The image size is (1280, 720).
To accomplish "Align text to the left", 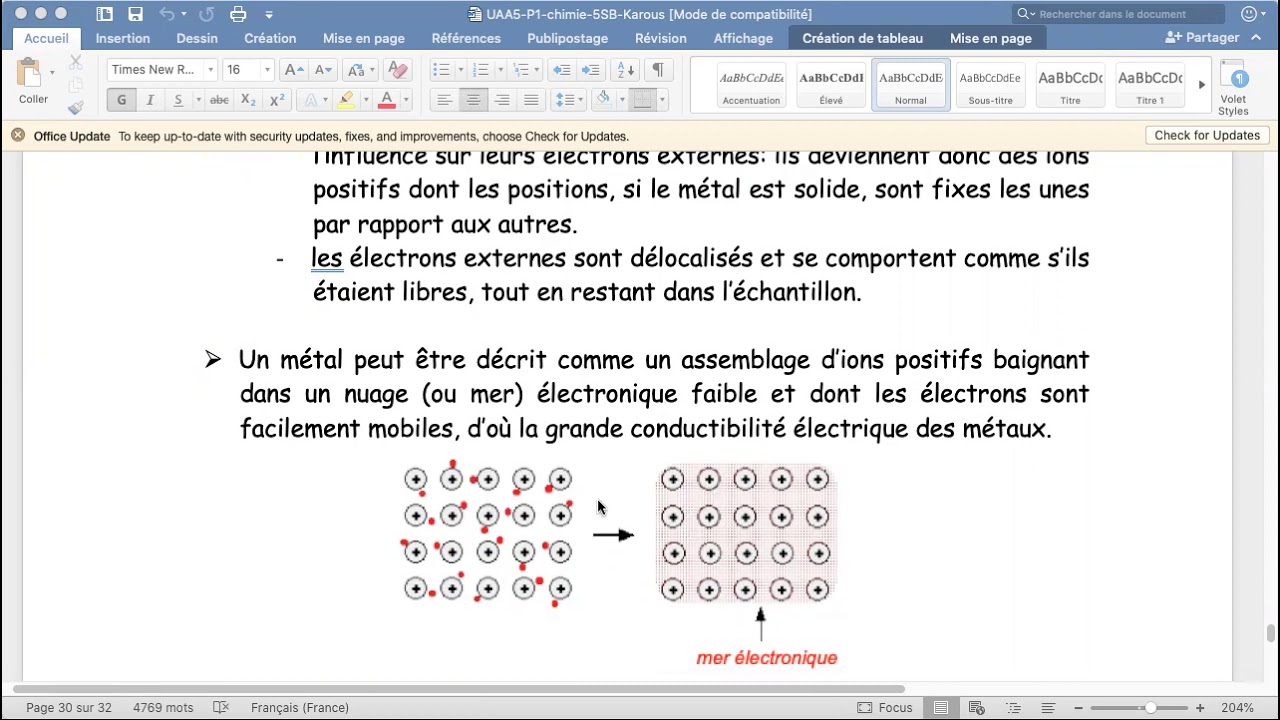I will coord(444,100).
